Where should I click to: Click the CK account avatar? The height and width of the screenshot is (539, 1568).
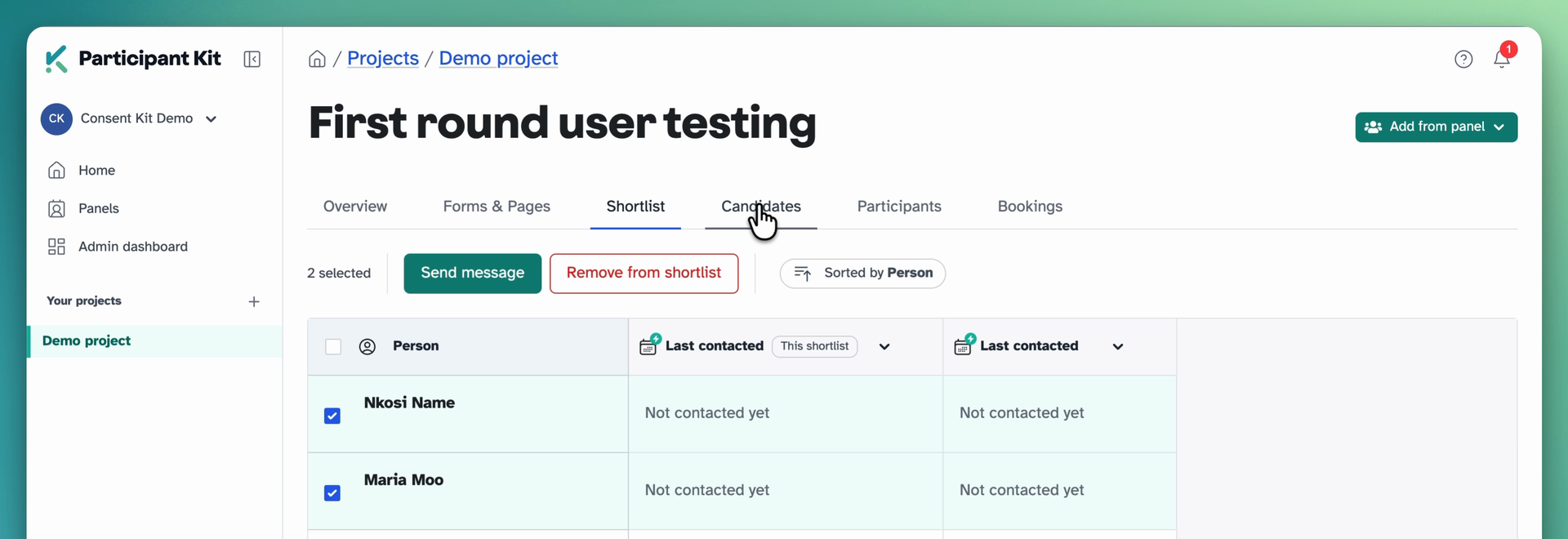click(x=56, y=118)
